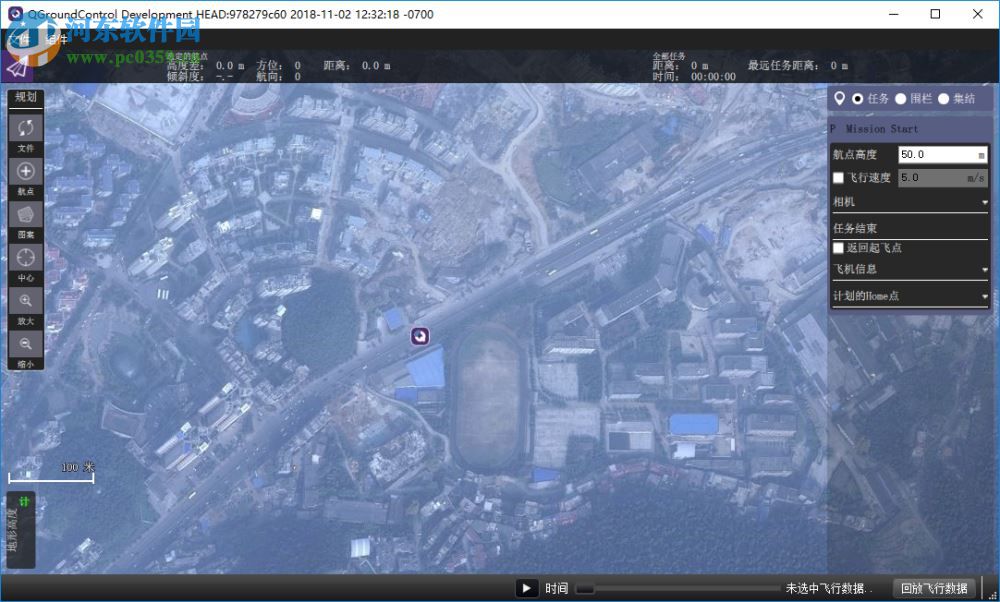The height and width of the screenshot is (602, 1000).
Task: Expand the 计划的Home点 section
Action: coord(910,295)
